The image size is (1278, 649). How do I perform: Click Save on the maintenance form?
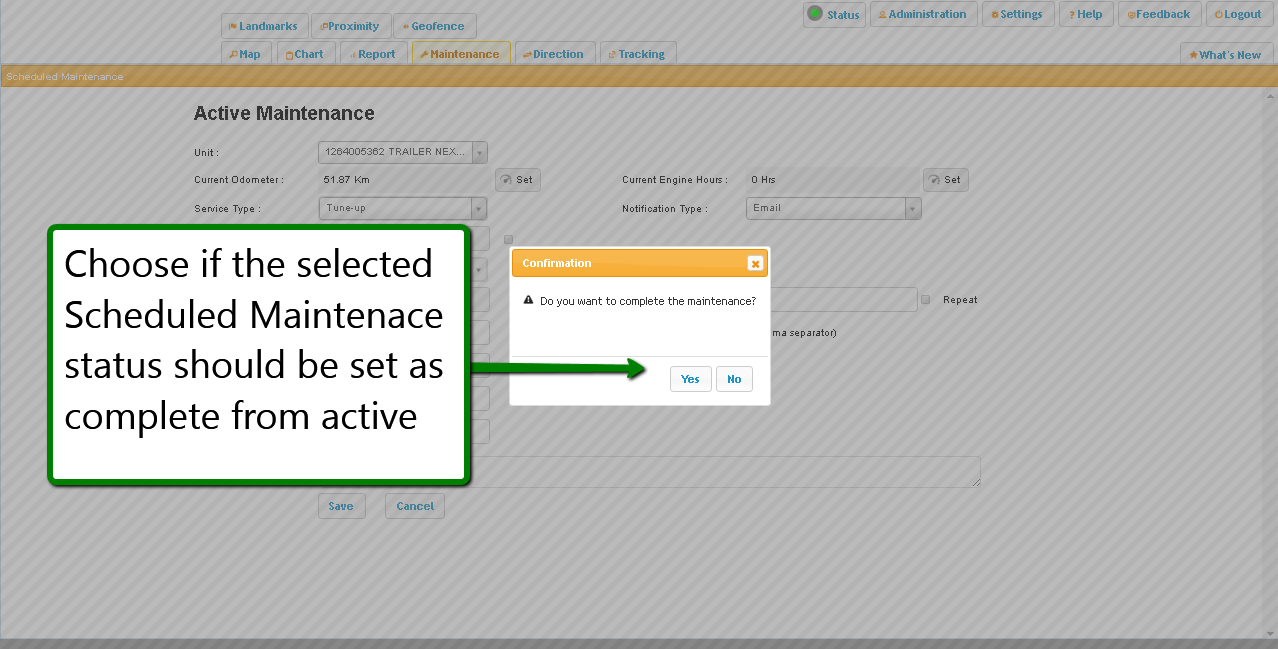[341, 506]
